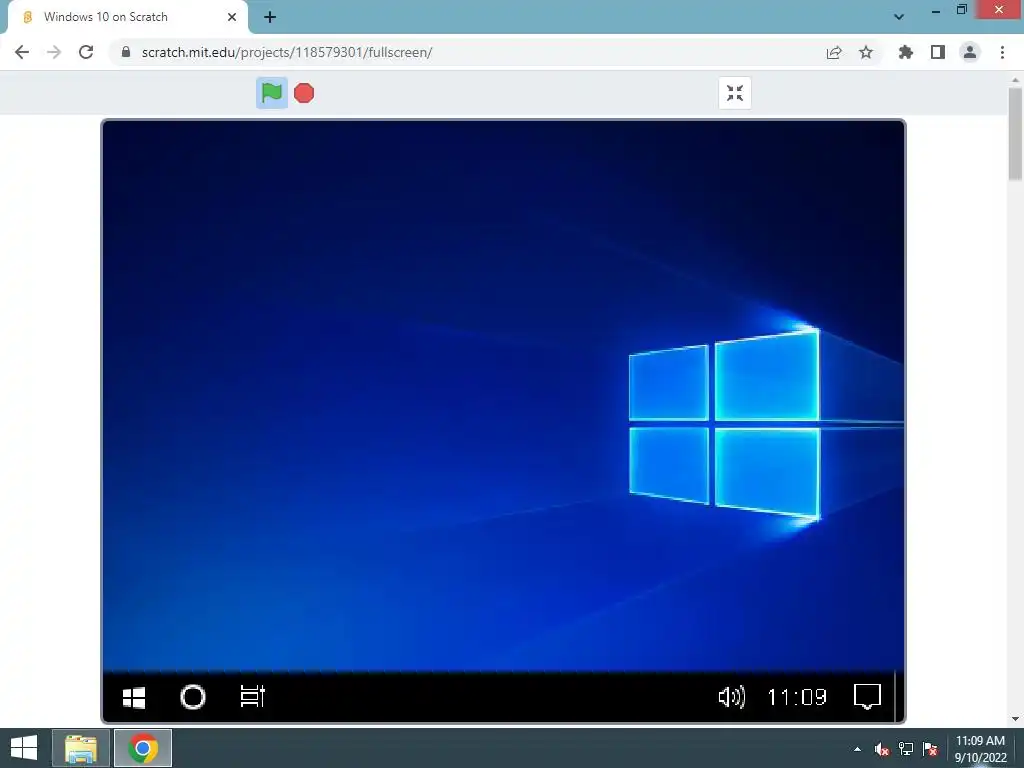Click the page vertical scrollbar thumb
Screen dimensions: 1024x768
click(x=1015, y=134)
